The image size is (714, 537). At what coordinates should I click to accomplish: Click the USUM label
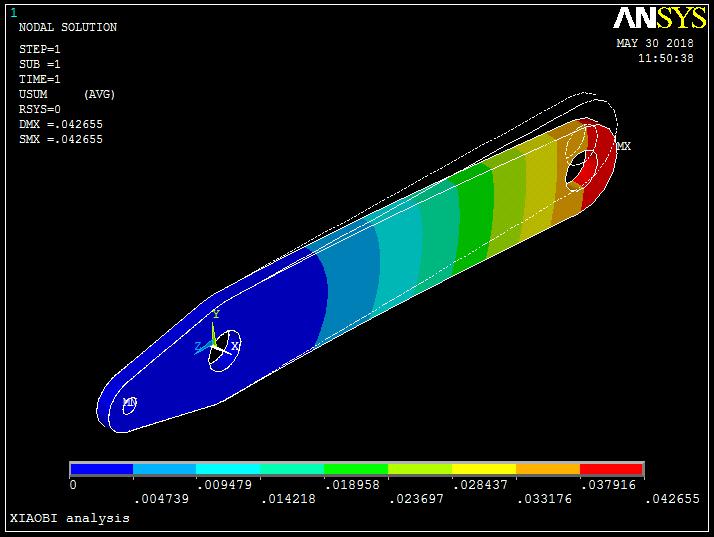pyautogui.click(x=33, y=94)
